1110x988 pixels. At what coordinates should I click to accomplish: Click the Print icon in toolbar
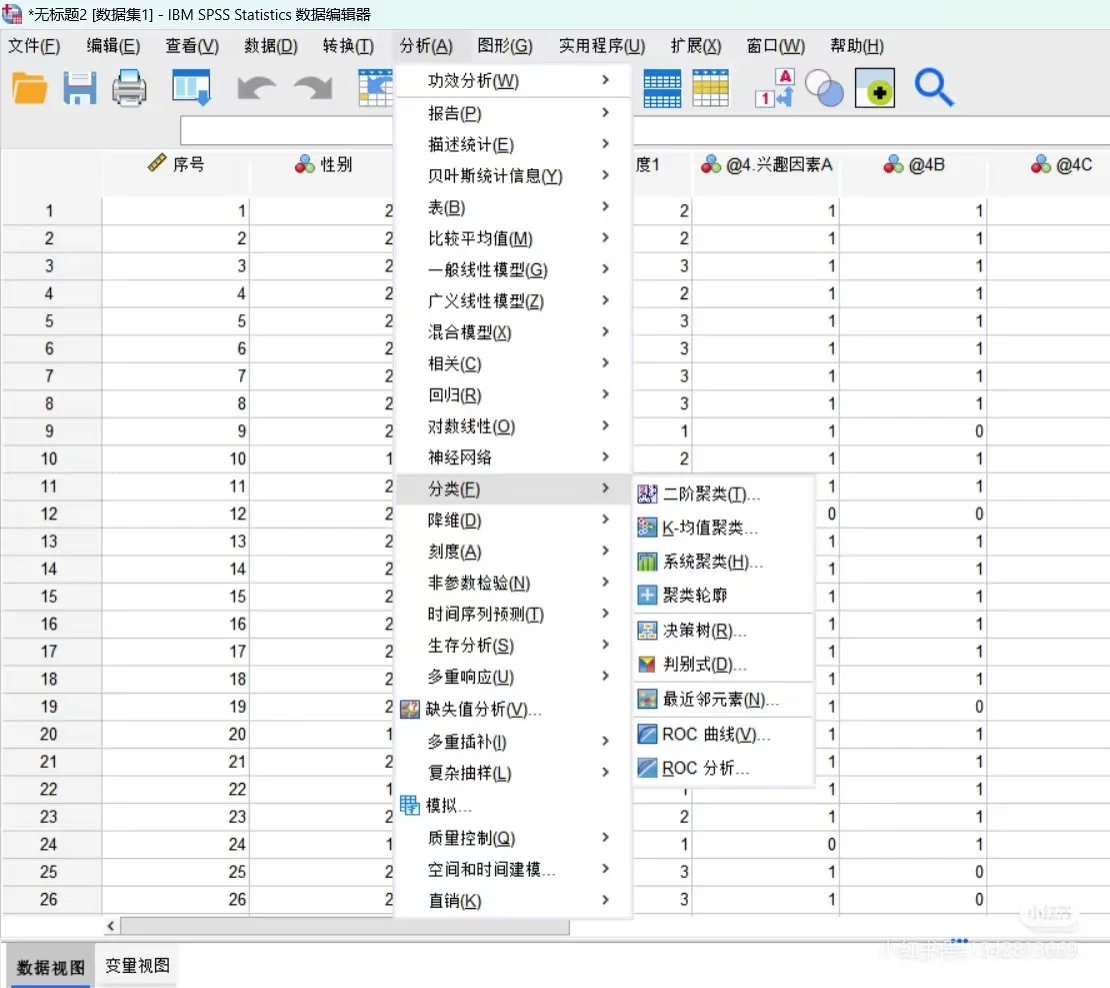coord(130,88)
